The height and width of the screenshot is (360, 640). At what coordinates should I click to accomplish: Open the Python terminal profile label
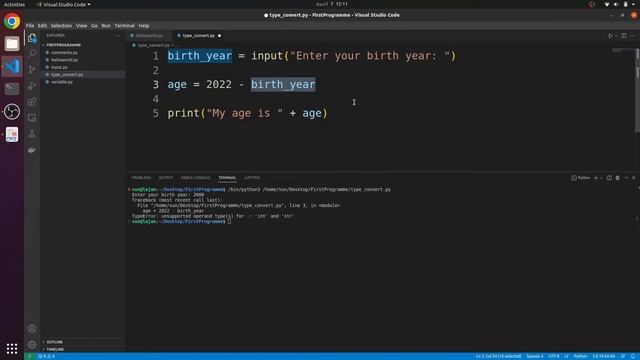tap(581, 178)
